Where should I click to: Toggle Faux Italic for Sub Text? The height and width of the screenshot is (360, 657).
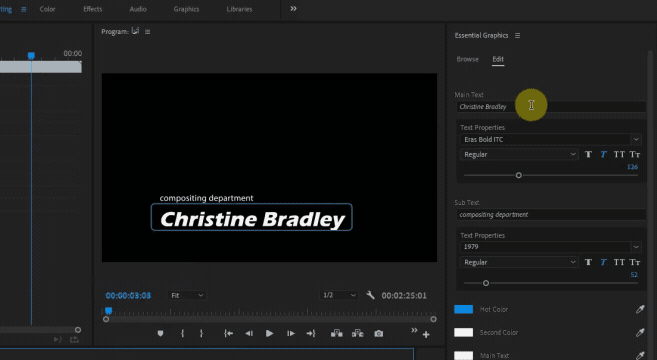coord(604,262)
